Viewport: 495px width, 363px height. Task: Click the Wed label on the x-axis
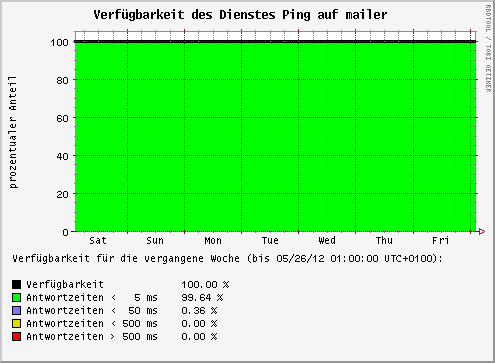coord(327,240)
